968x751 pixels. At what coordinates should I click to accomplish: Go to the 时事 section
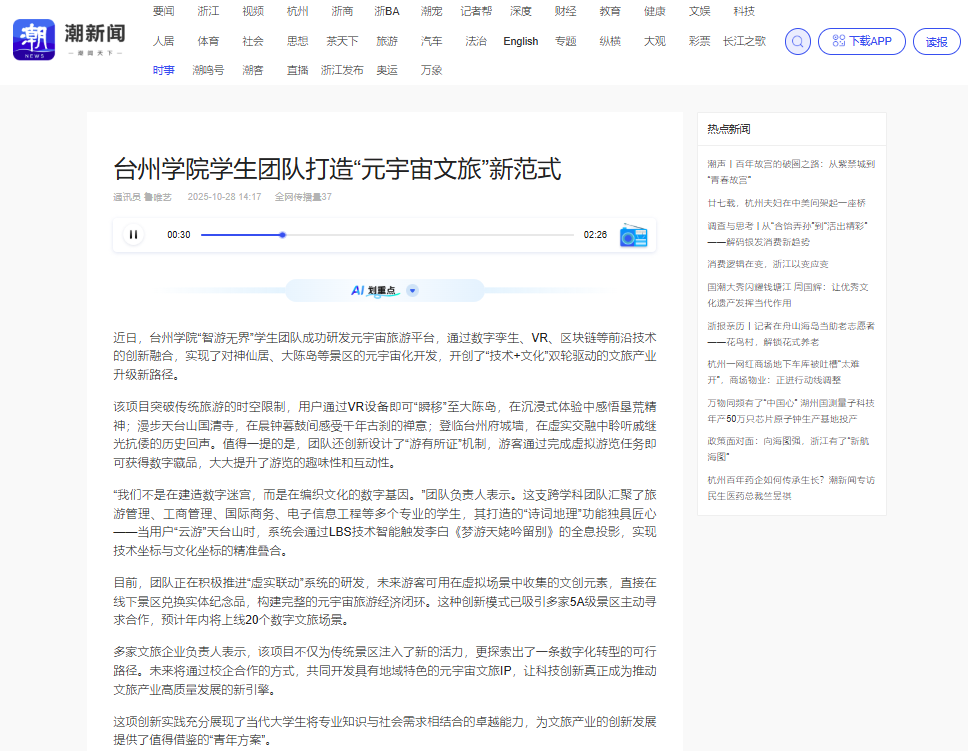coord(163,70)
